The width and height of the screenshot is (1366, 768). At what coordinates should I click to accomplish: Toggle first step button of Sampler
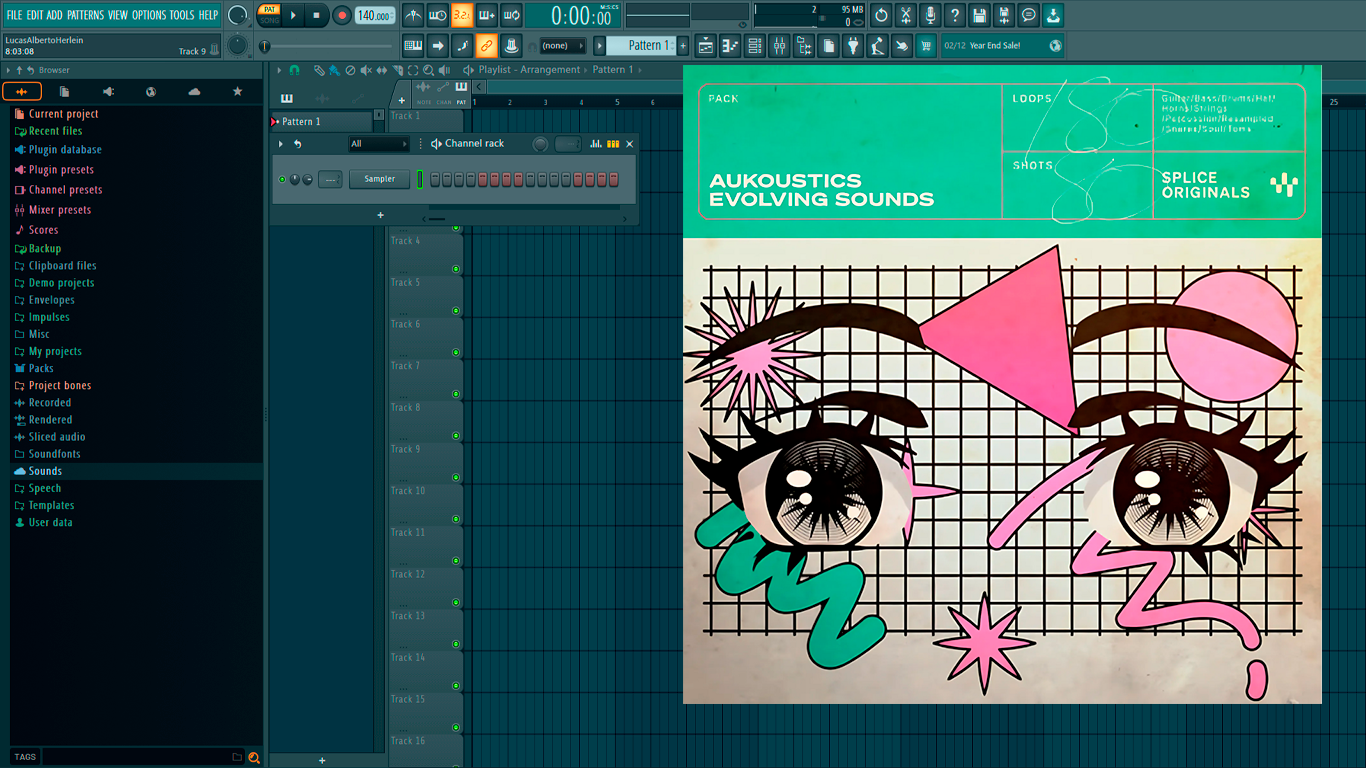[435, 179]
